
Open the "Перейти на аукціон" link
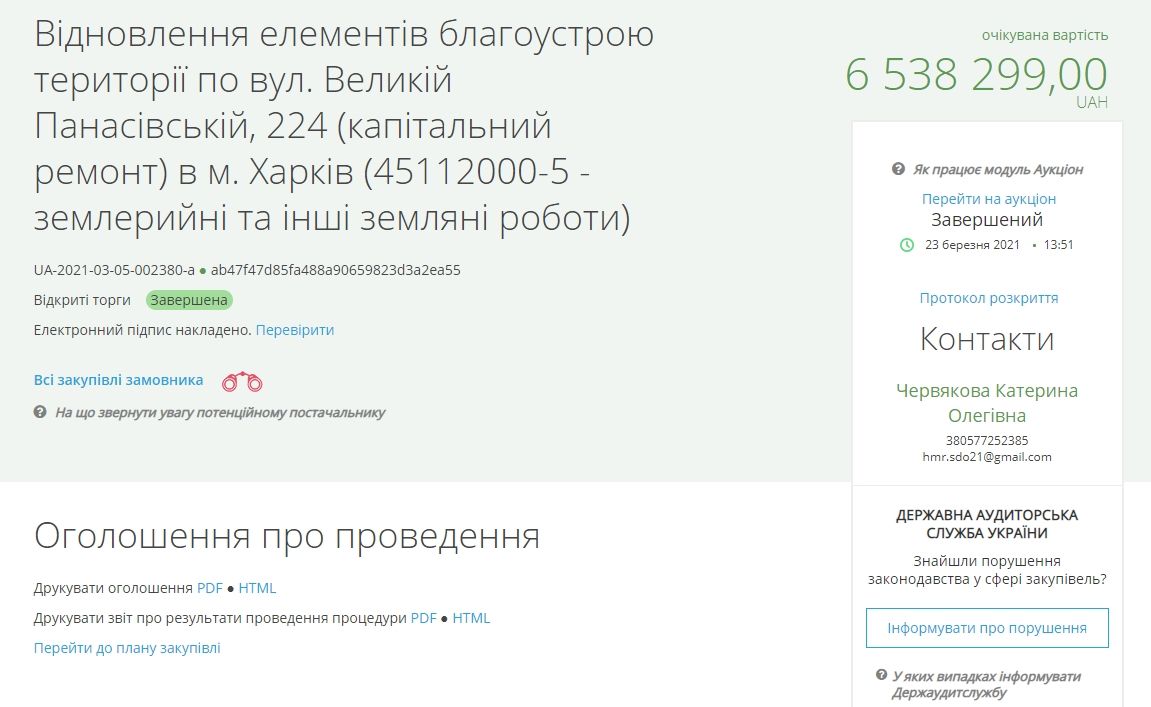(x=987, y=198)
